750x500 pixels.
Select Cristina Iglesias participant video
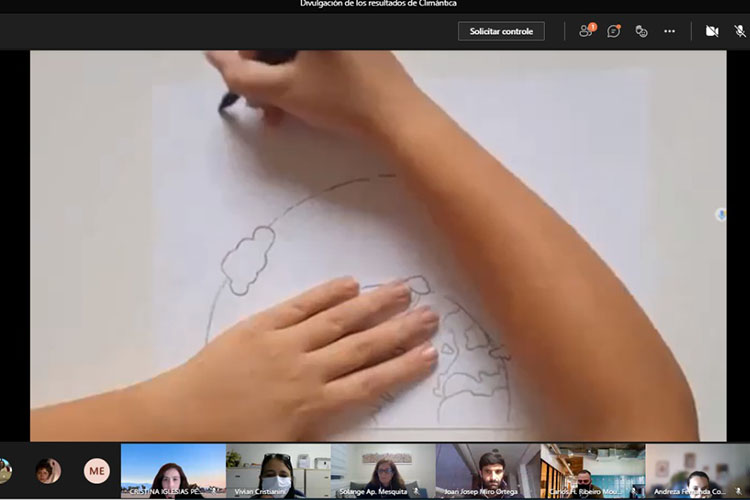tap(173, 471)
